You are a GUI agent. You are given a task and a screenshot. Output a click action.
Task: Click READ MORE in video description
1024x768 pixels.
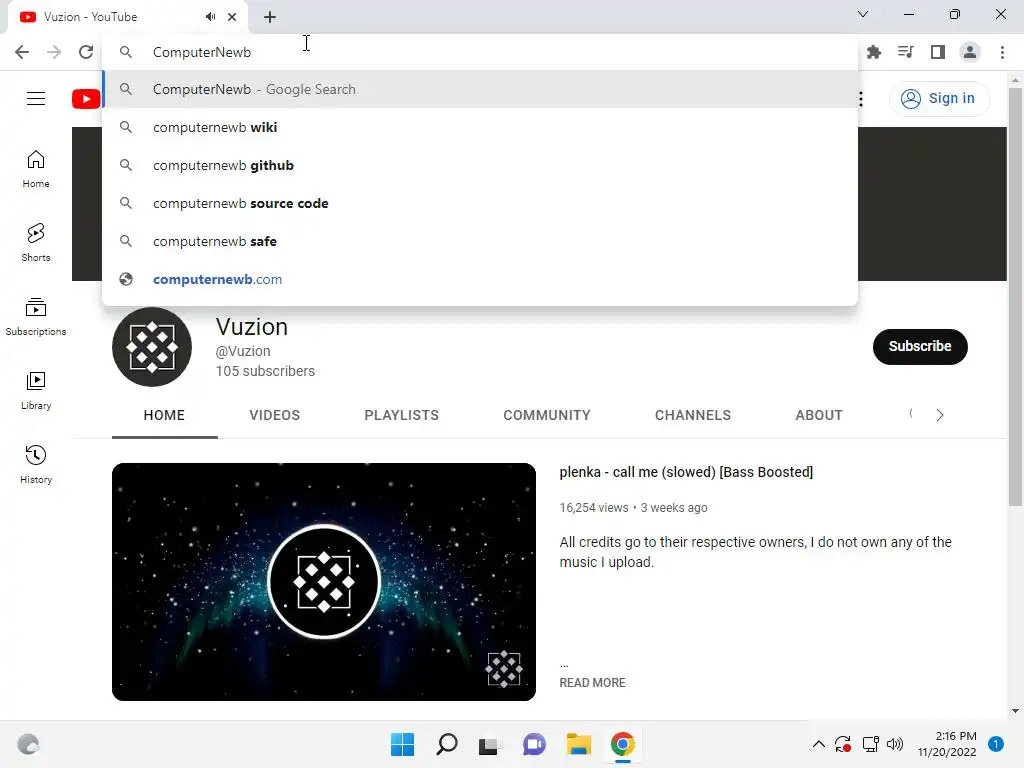[x=592, y=682]
